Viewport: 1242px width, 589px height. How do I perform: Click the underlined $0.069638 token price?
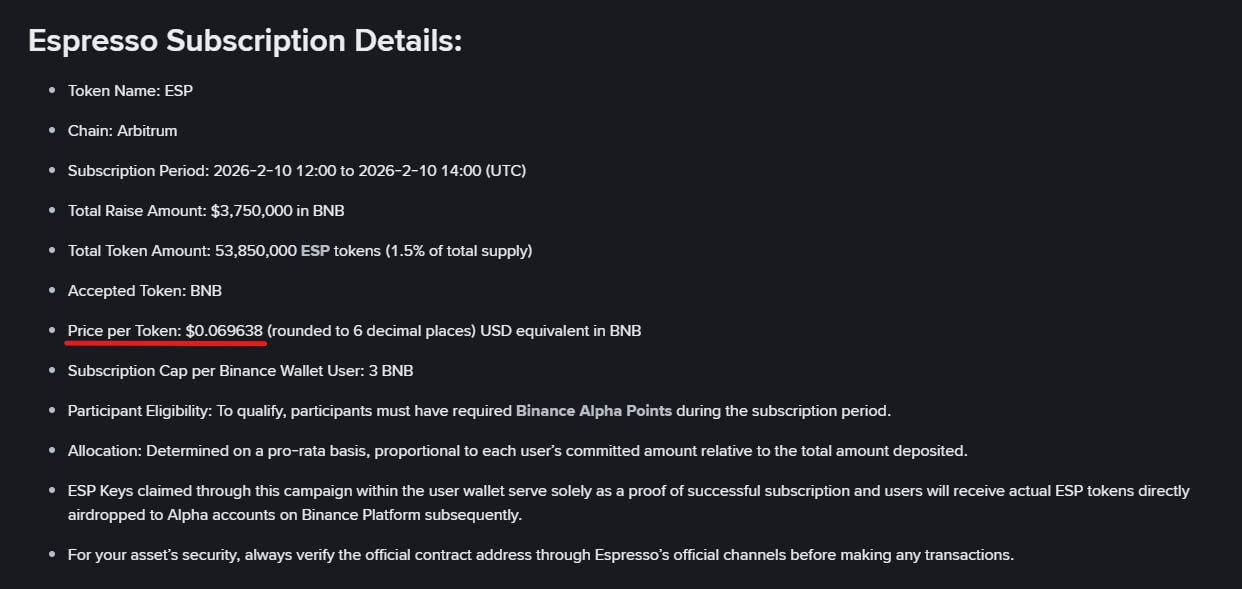(x=224, y=331)
